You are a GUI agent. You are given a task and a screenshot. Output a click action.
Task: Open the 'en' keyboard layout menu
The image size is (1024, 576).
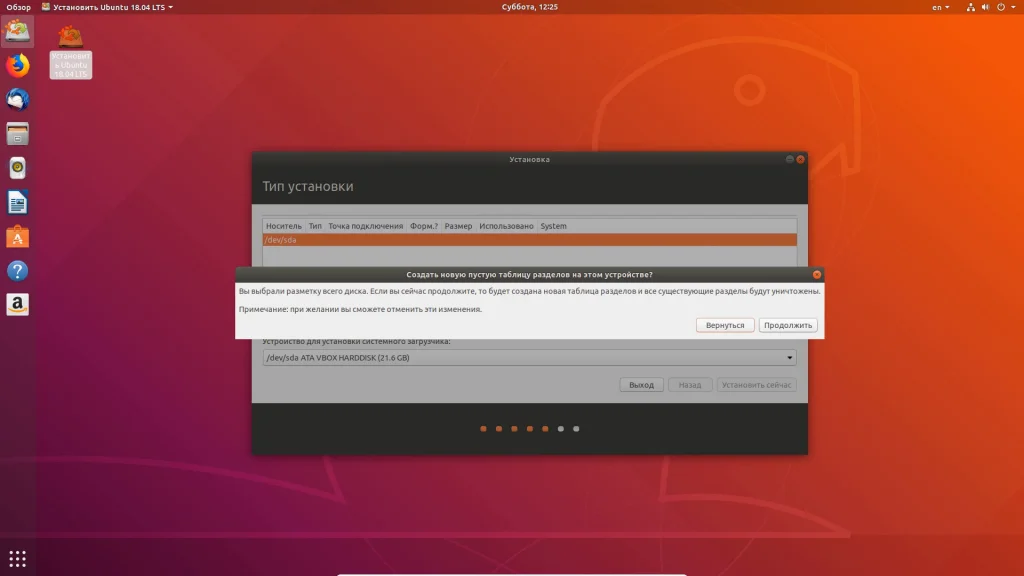940,7
